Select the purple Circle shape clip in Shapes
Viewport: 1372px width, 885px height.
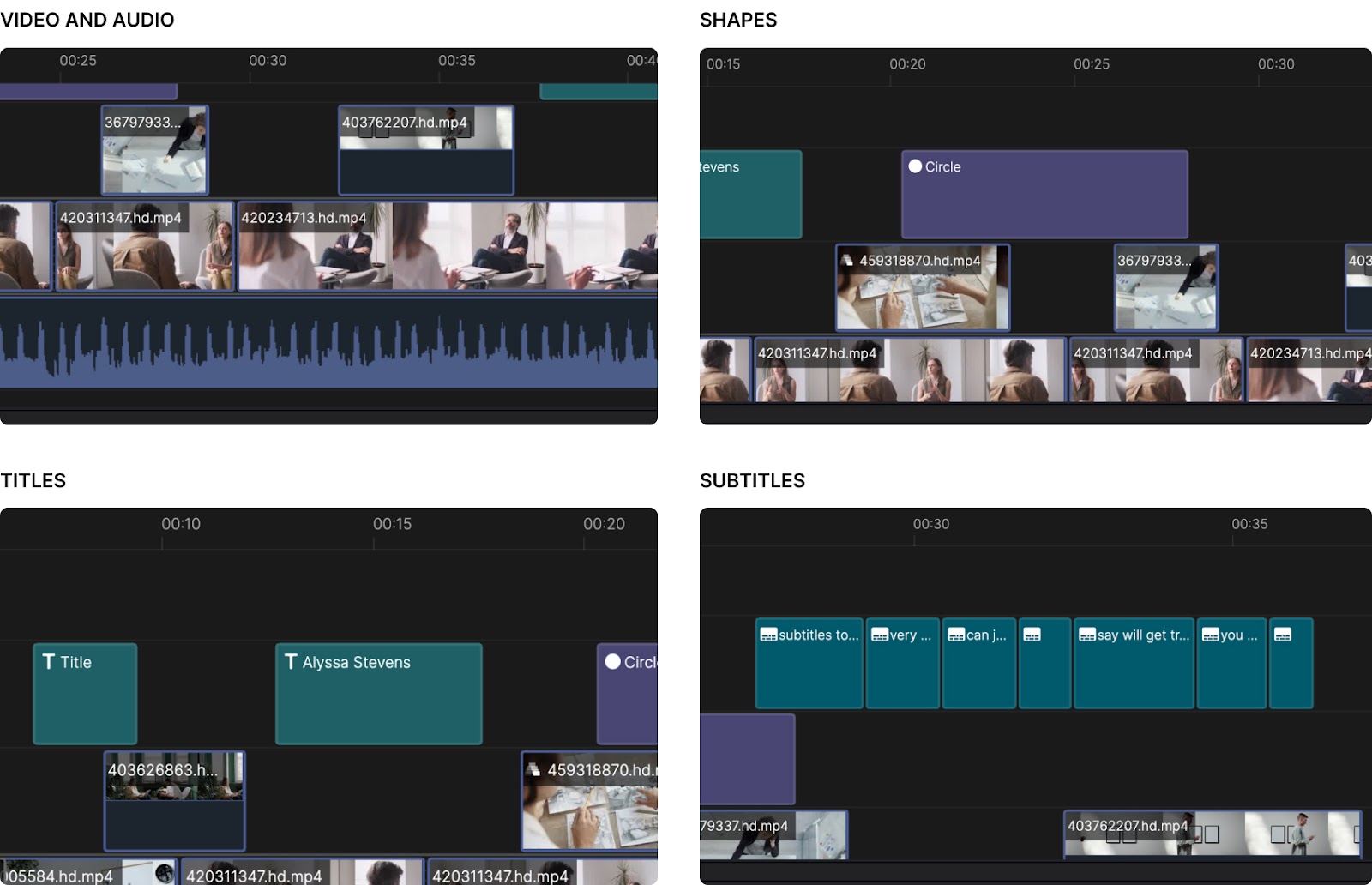tap(1044, 195)
